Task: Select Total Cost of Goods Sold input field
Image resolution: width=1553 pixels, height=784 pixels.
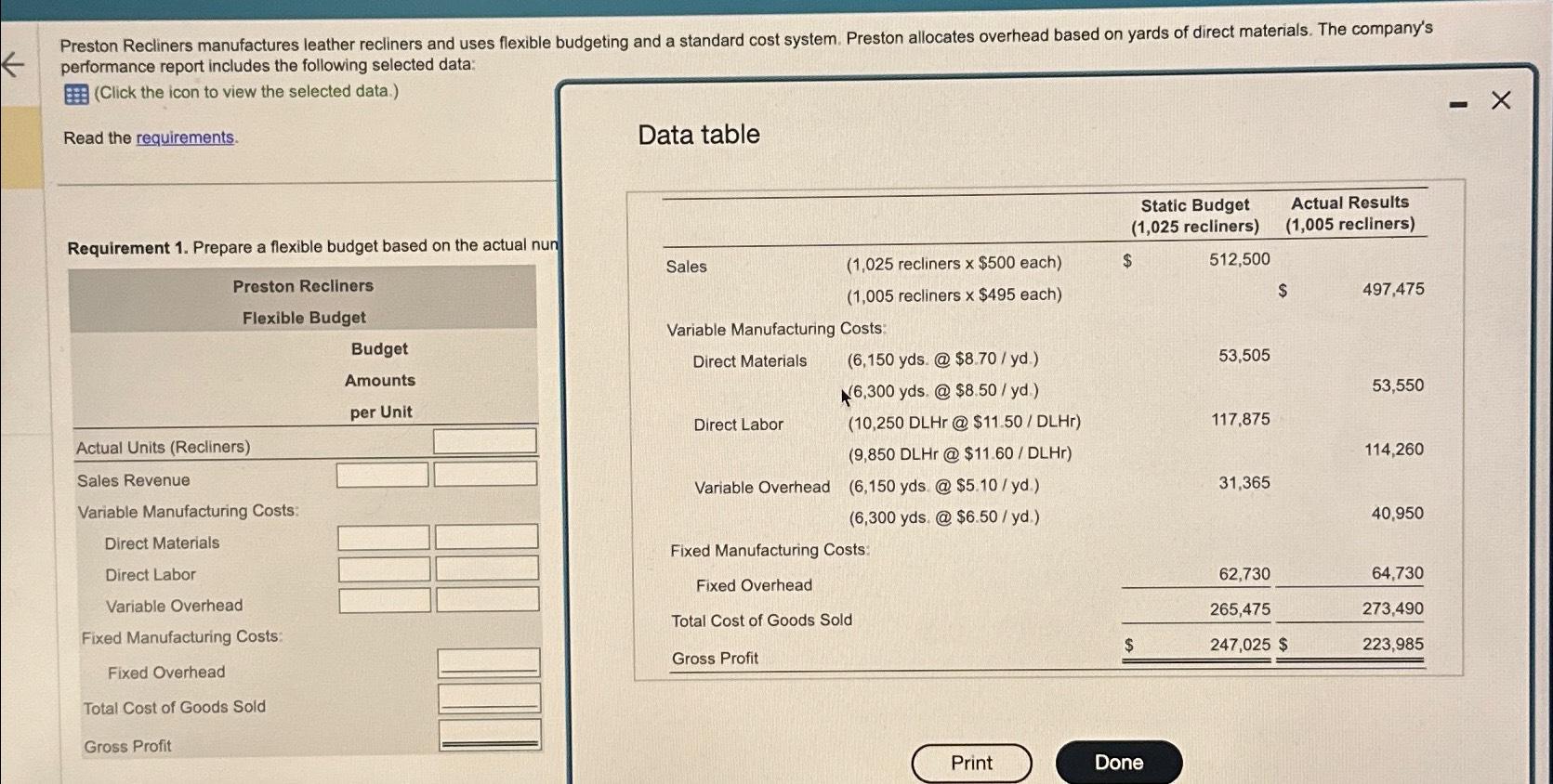Action: [x=490, y=699]
